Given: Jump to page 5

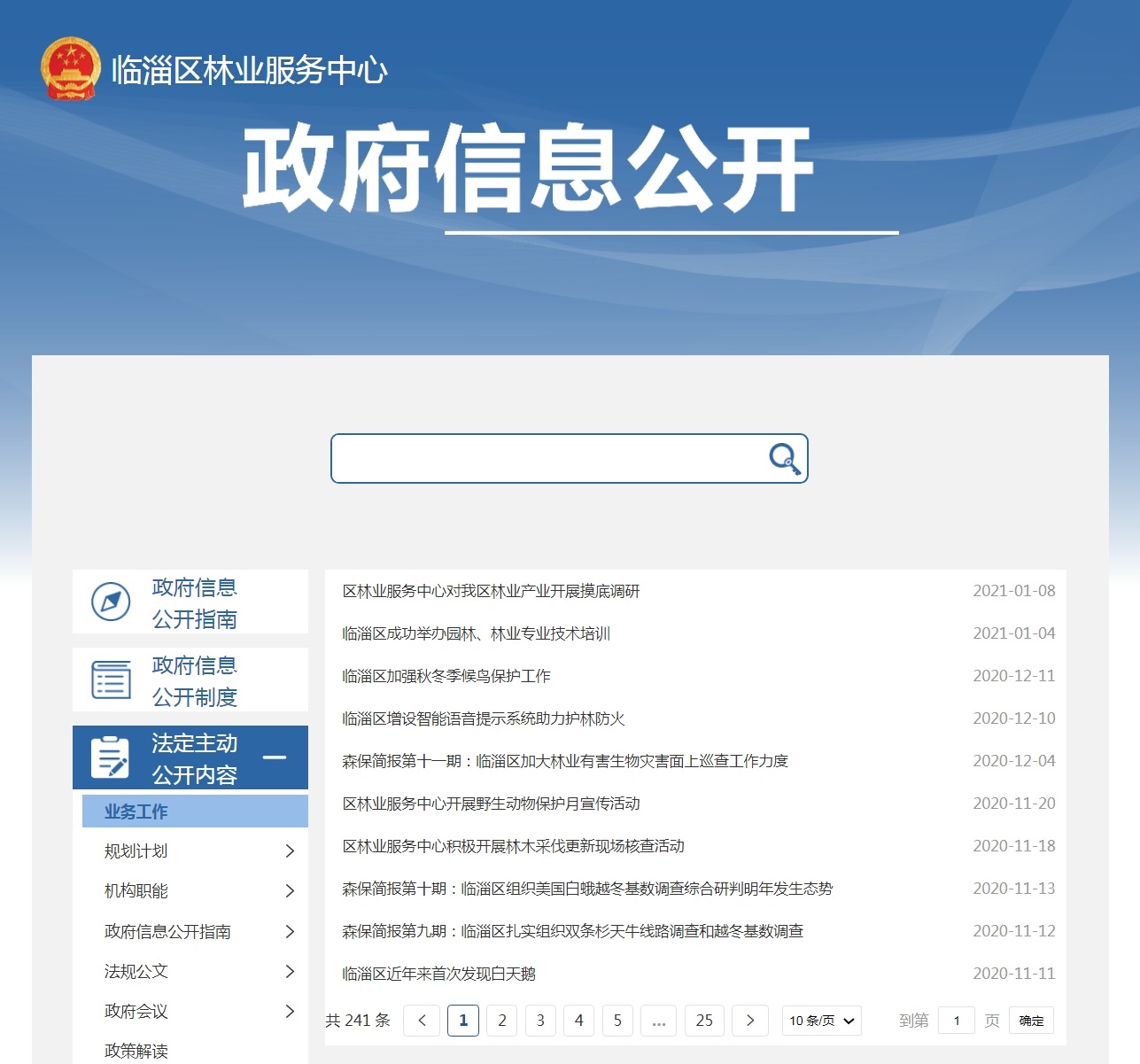Looking at the screenshot, I should [617, 1021].
